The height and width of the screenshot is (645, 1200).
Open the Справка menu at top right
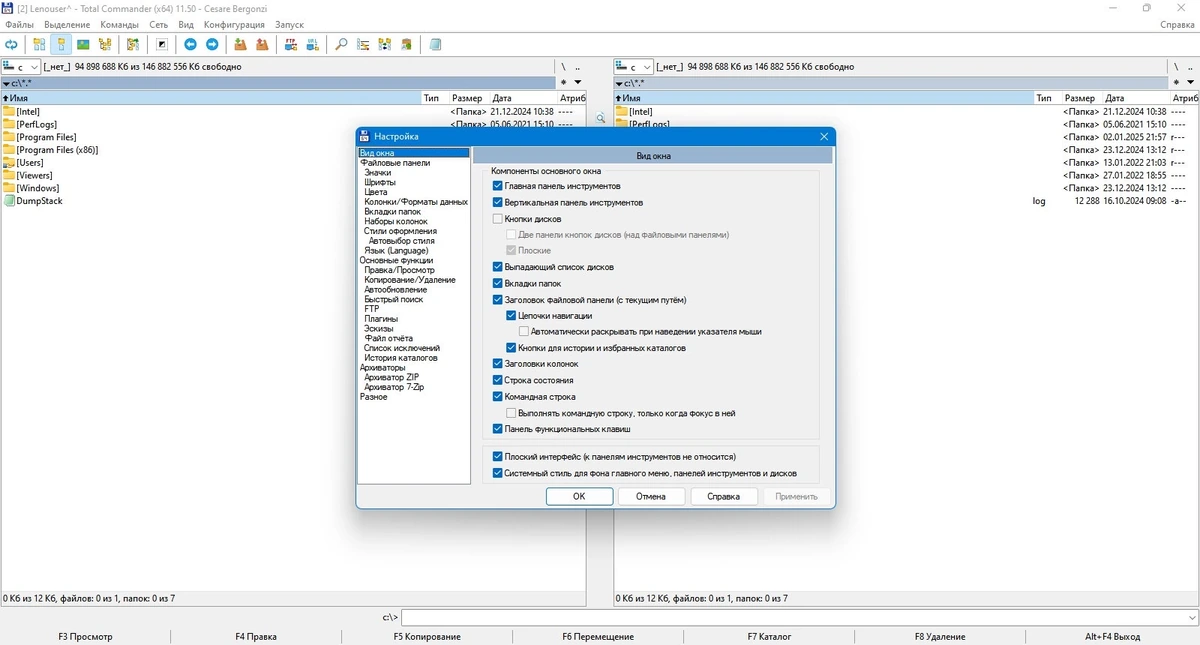pyautogui.click(x=1177, y=24)
